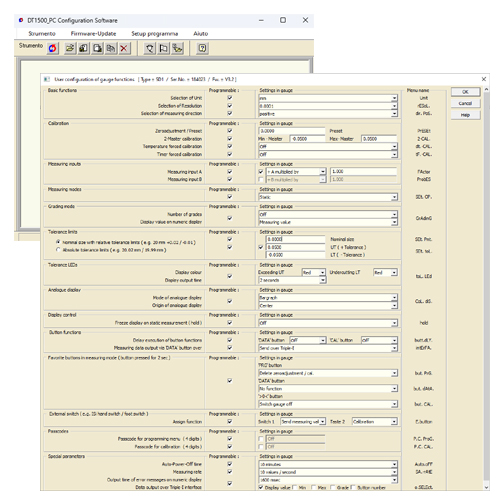Click the greyed-out copy pages toolbar icon
Image resolution: width=500 pixels, height=500 pixels.
111,48
